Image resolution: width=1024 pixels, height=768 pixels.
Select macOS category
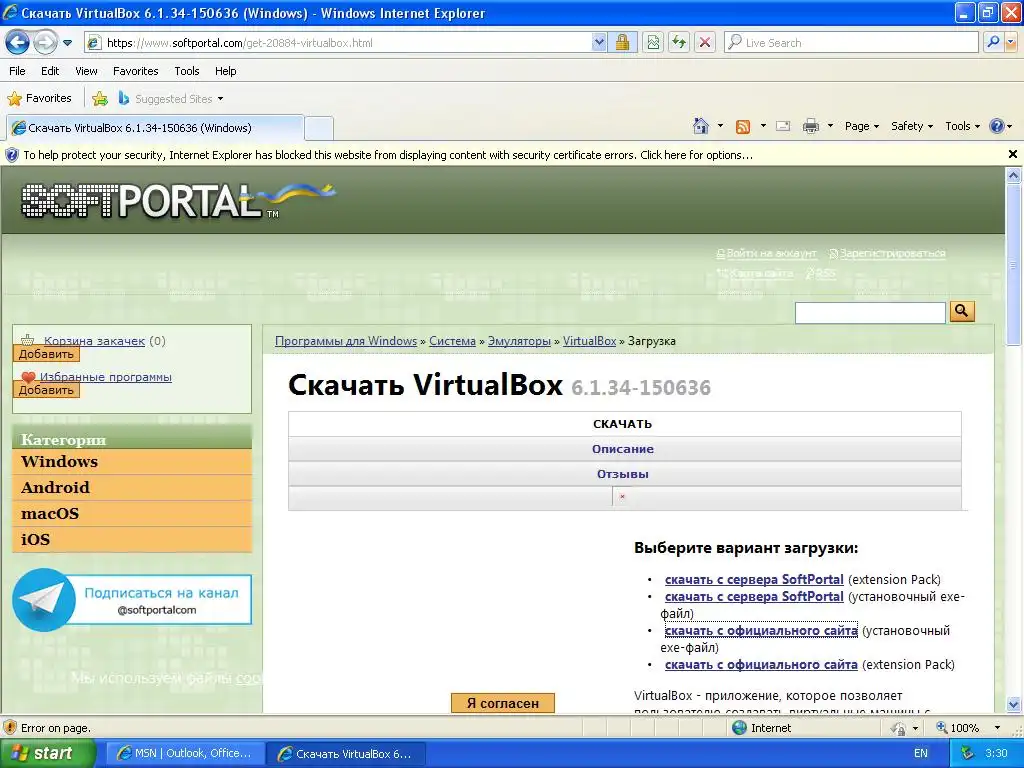click(132, 514)
